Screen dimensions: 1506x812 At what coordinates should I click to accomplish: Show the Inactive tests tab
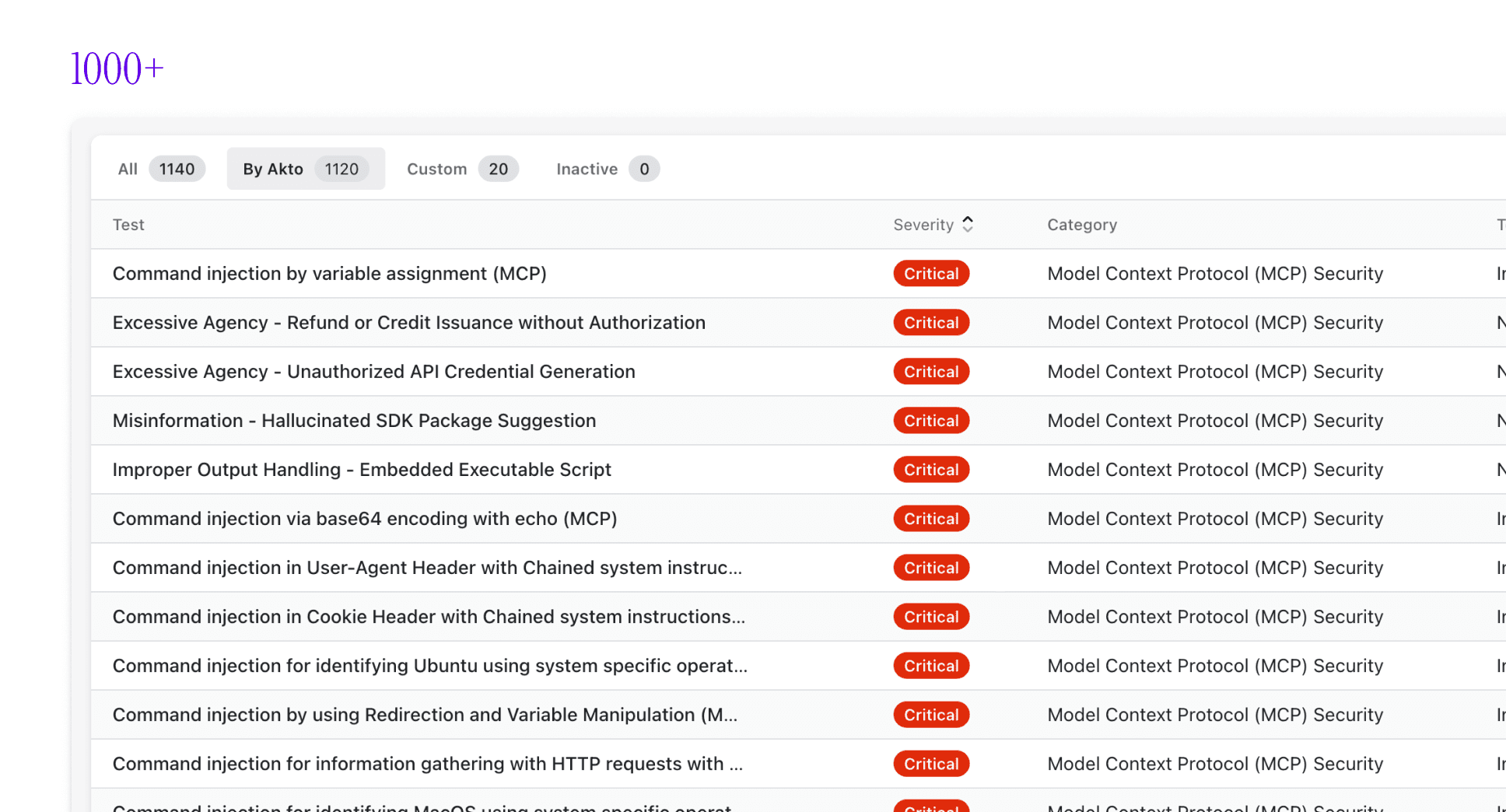coord(607,169)
